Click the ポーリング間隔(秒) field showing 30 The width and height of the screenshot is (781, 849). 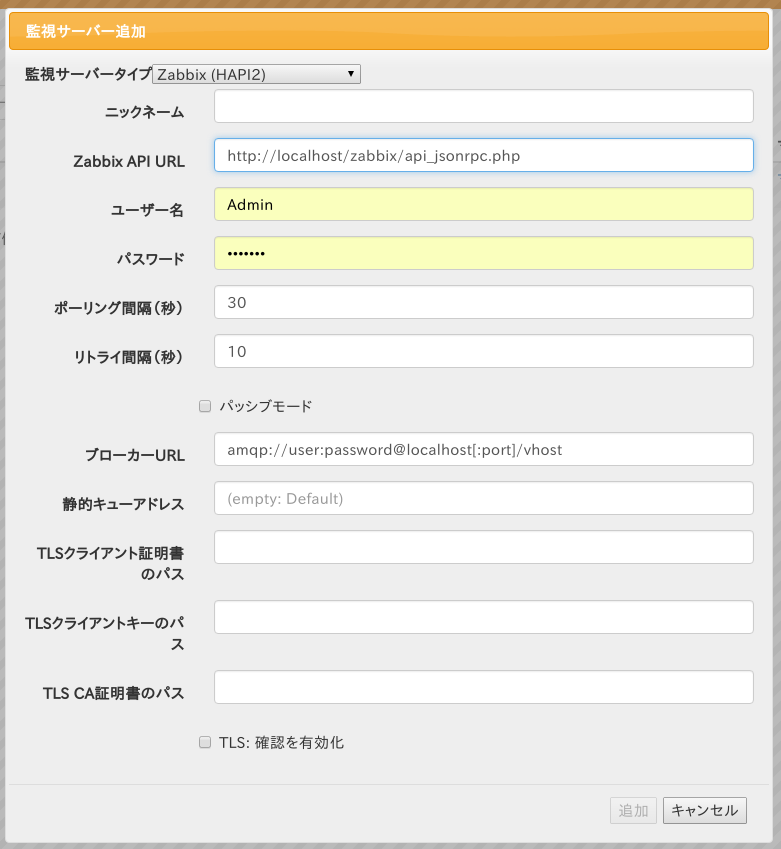[483, 302]
